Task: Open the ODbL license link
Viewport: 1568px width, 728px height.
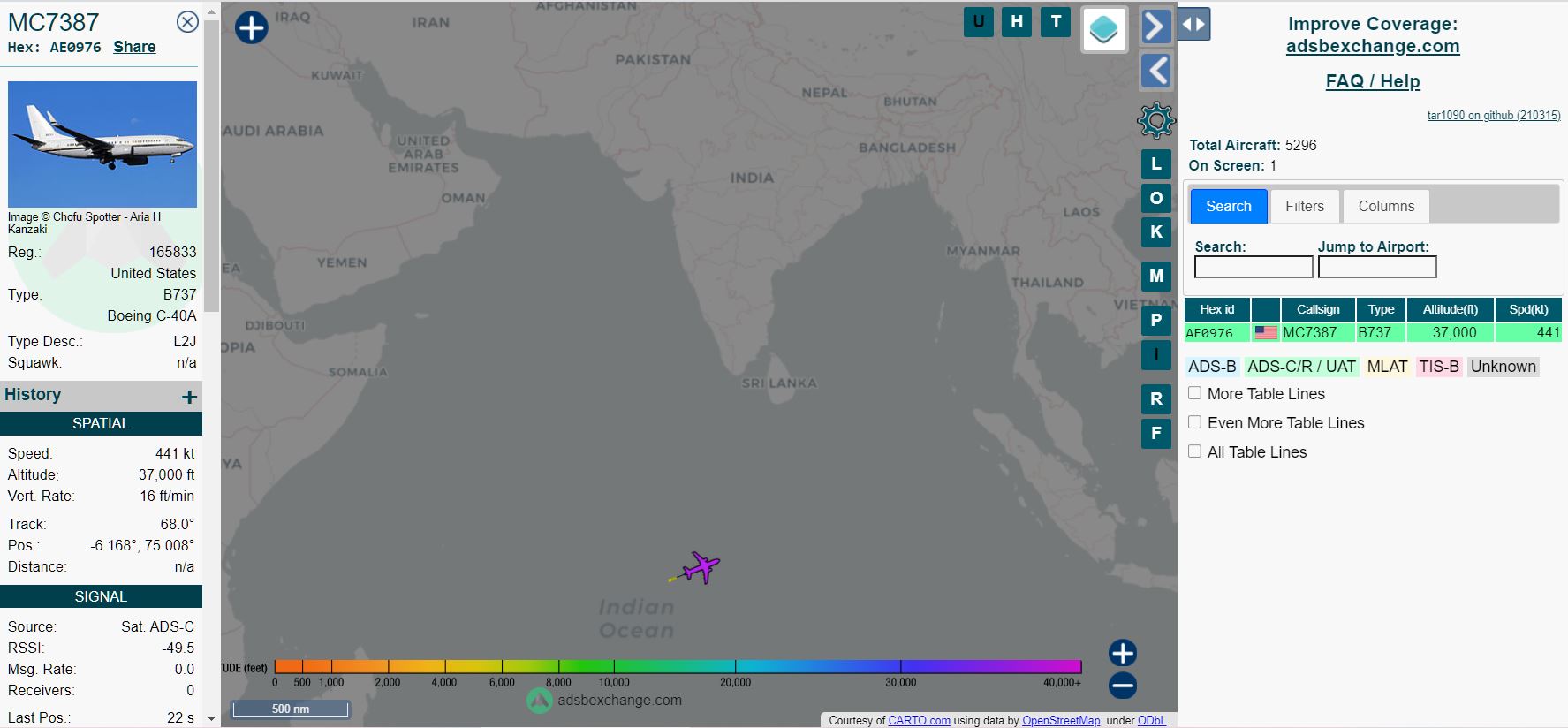Action: point(1151,721)
